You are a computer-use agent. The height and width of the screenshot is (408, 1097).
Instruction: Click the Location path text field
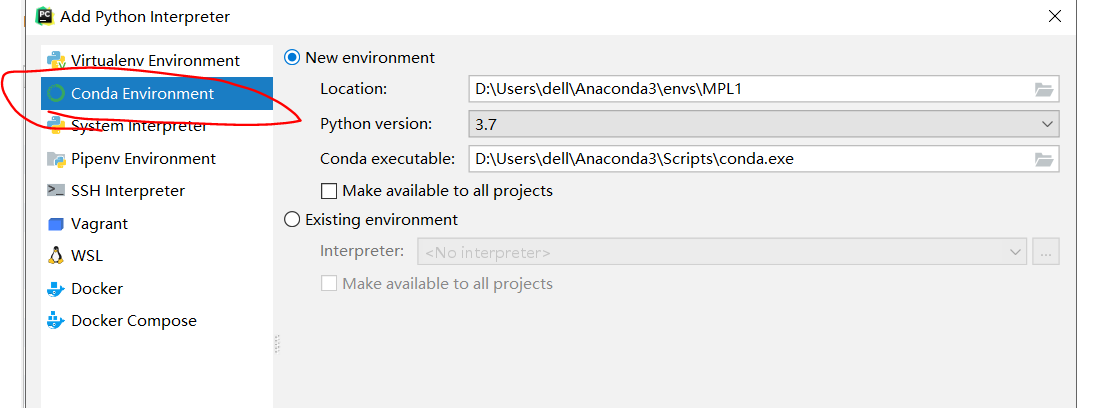(750, 90)
